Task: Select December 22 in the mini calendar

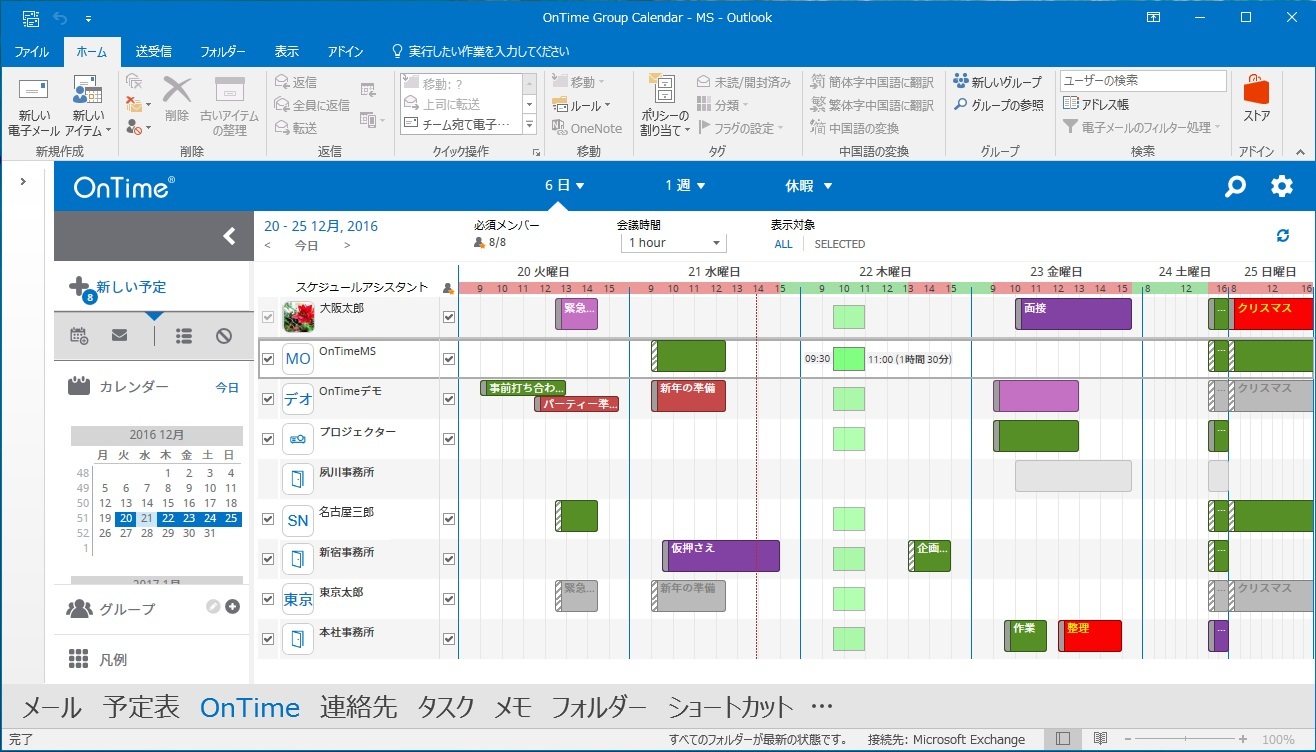Action: [168, 518]
